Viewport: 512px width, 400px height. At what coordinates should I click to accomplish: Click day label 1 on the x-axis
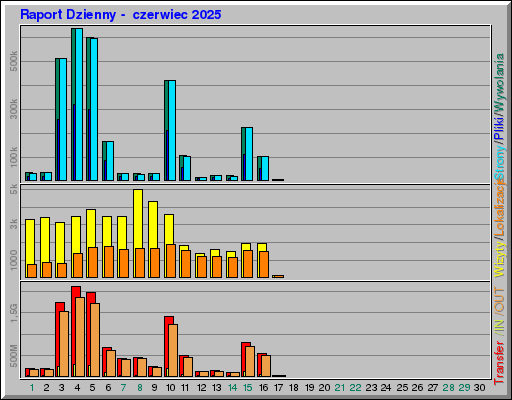32,388
